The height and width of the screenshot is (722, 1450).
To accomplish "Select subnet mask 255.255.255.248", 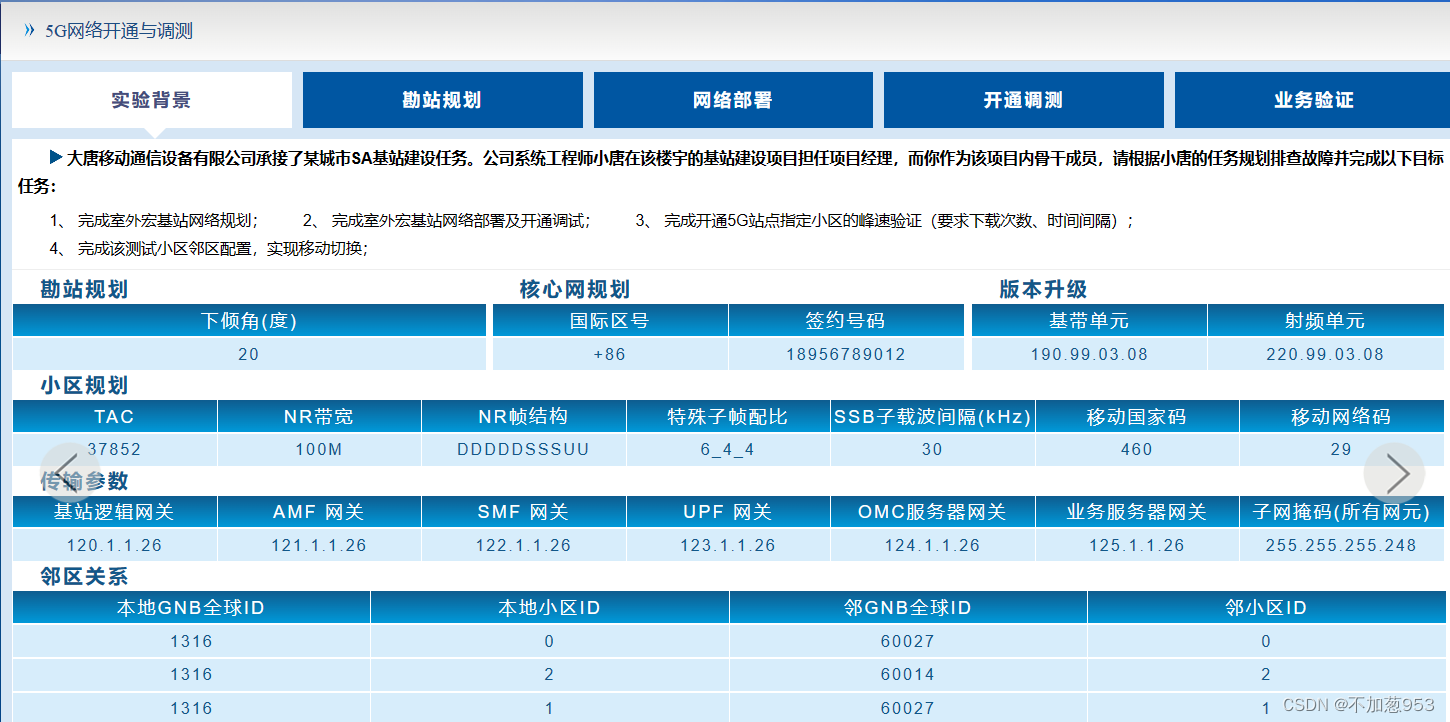I will 1342,546.
